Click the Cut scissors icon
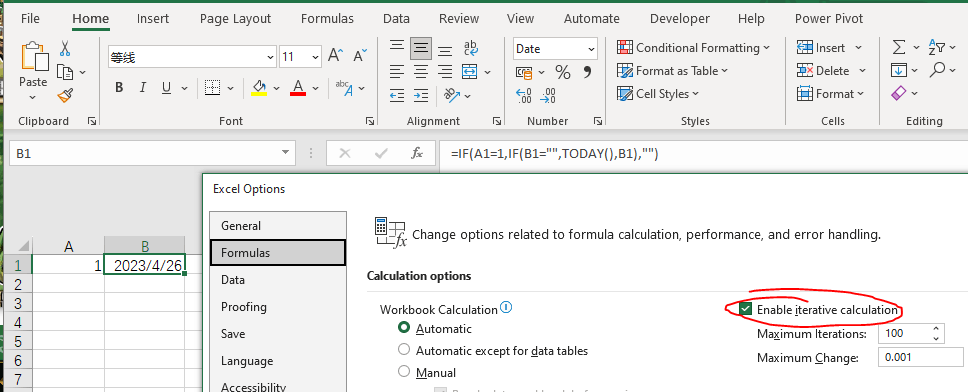The image size is (968, 392). [x=65, y=48]
